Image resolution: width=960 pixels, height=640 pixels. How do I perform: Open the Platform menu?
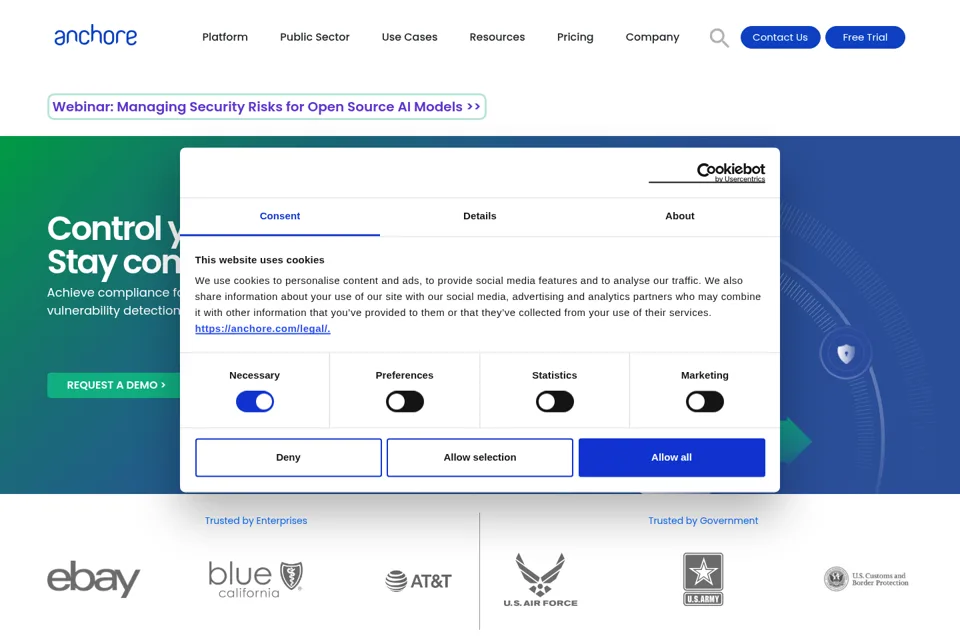(x=225, y=37)
